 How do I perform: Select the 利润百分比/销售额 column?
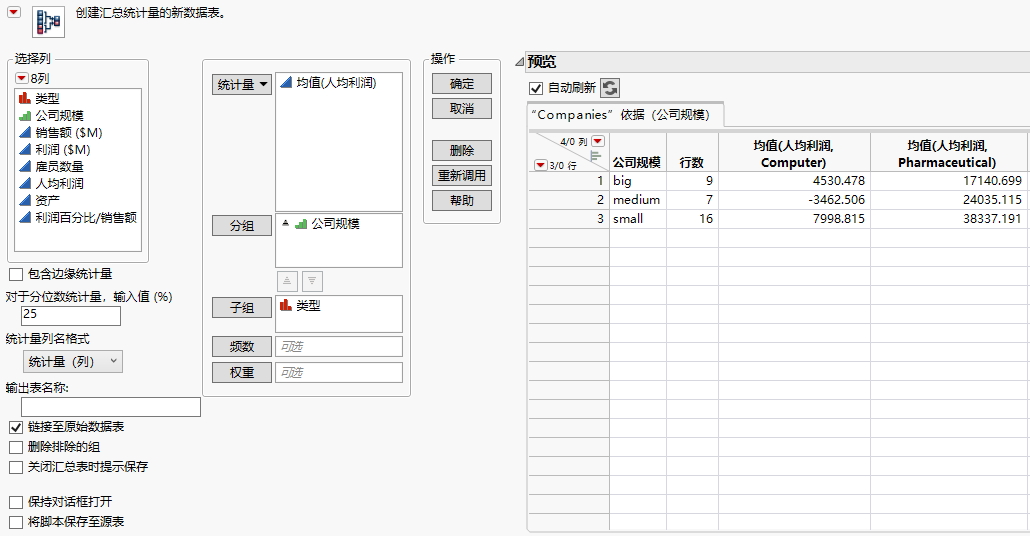85,217
